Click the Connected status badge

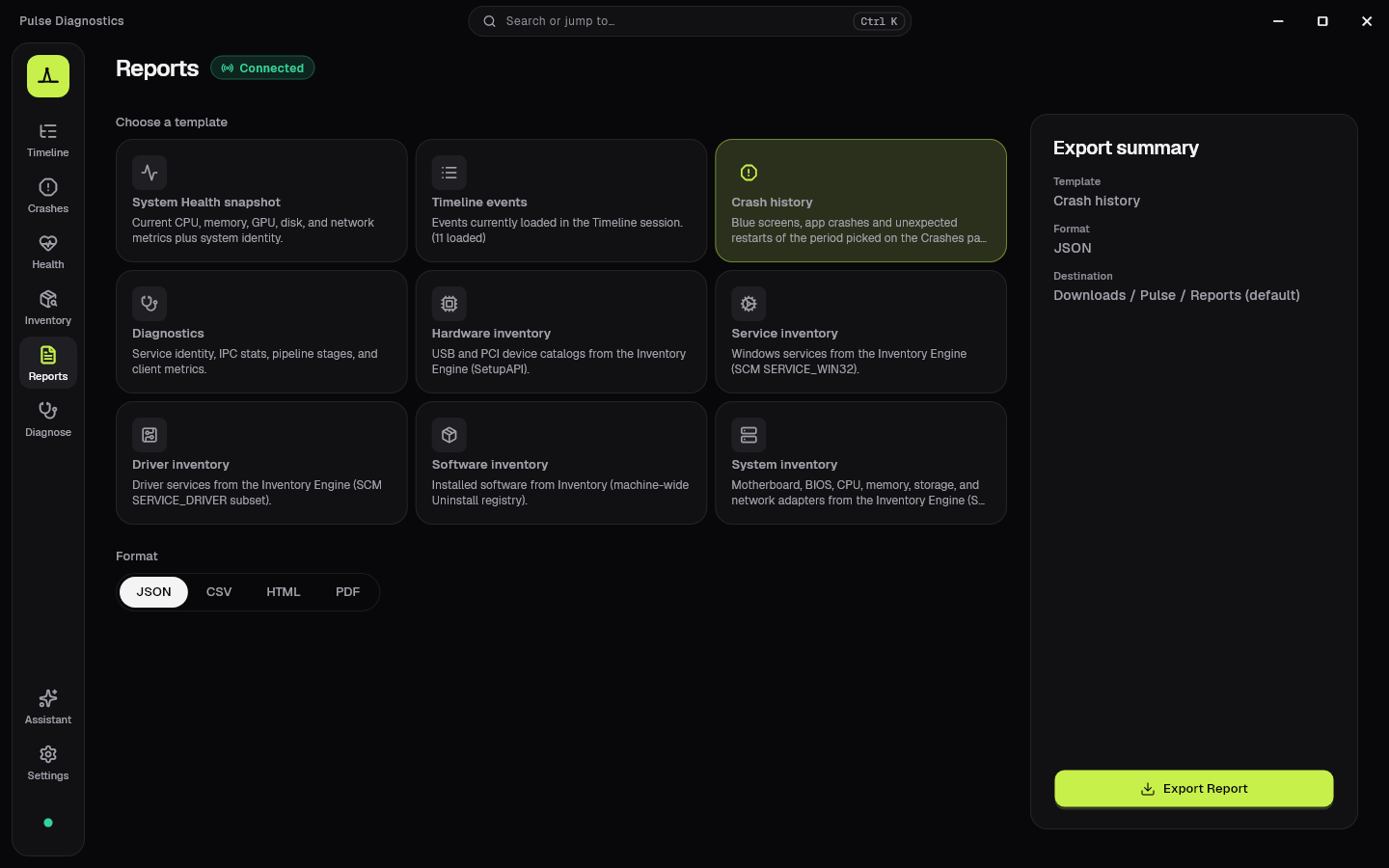[262, 68]
